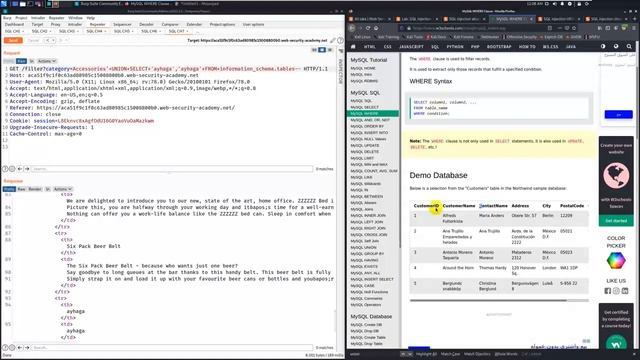The height and width of the screenshot is (360, 640).
Task: Select top-bottom layout icon
Action: click(322, 50)
